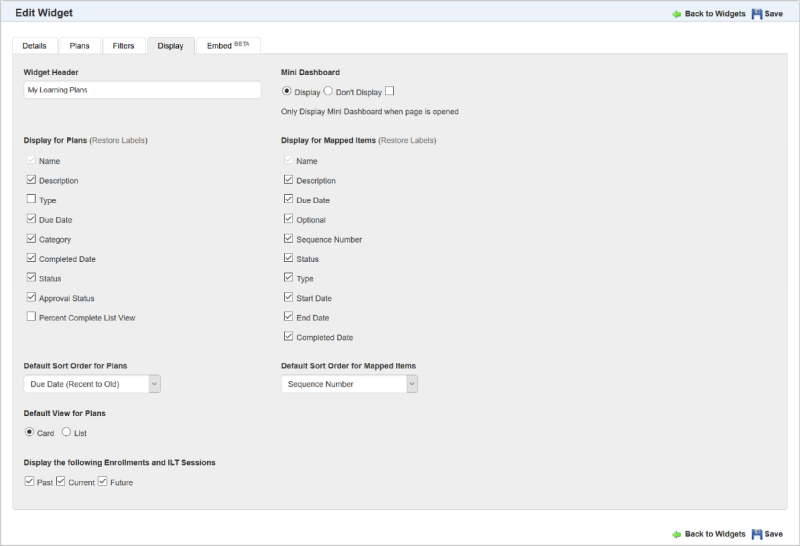Click Restore Labels for Display for Mapped Items

[x=407, y=140]
